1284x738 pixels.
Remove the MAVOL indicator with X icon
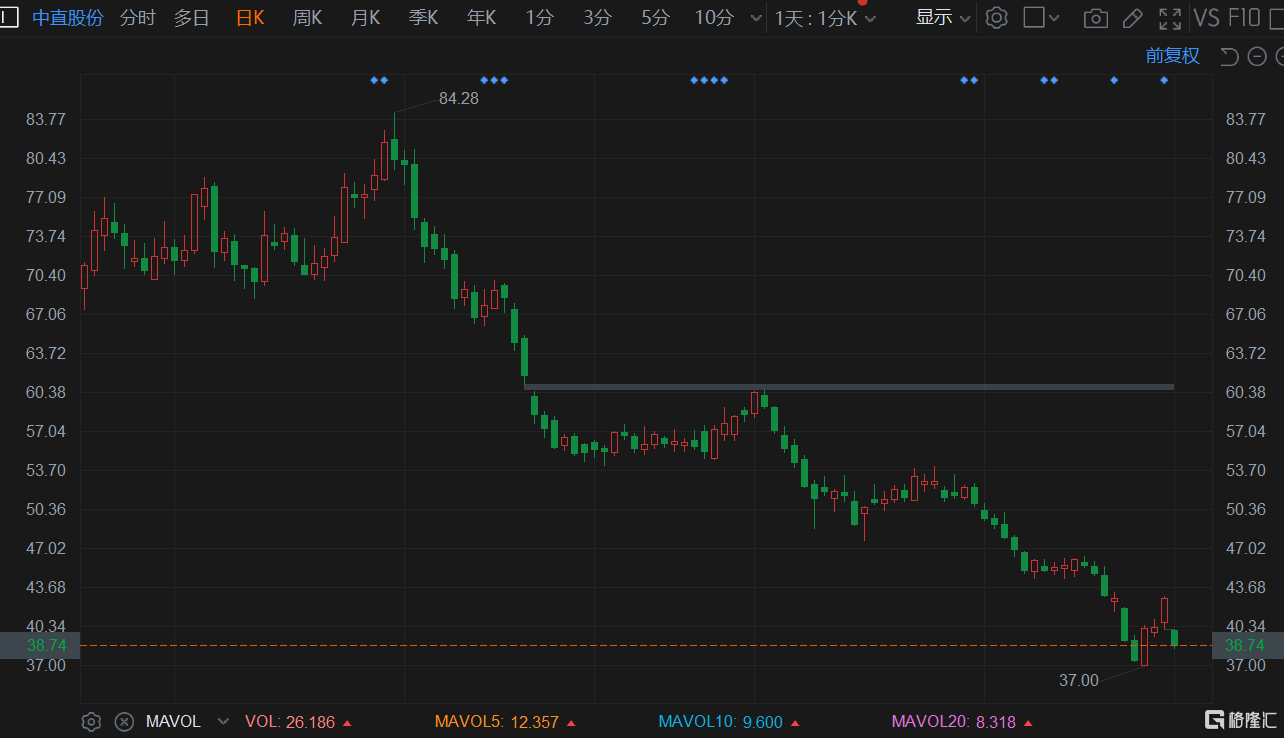(x=124, y=722)
